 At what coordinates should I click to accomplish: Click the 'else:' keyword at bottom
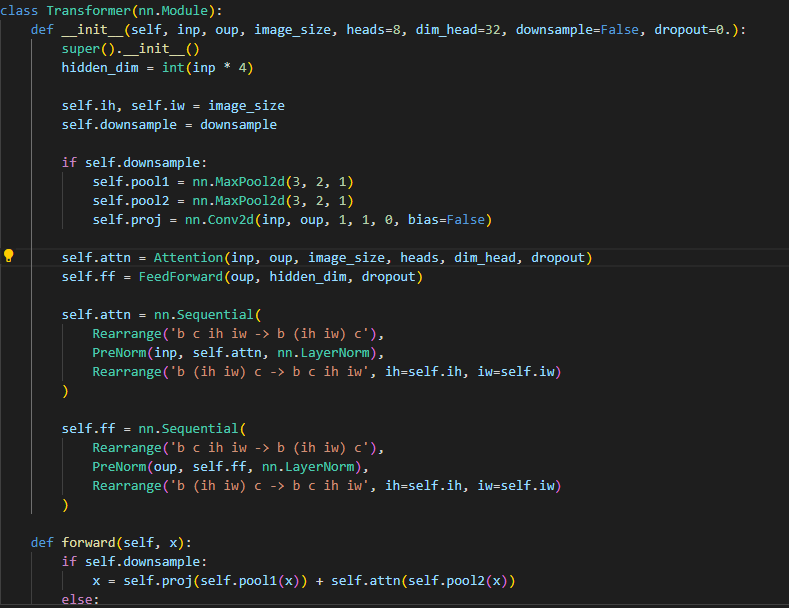click(x=81, y=599)
